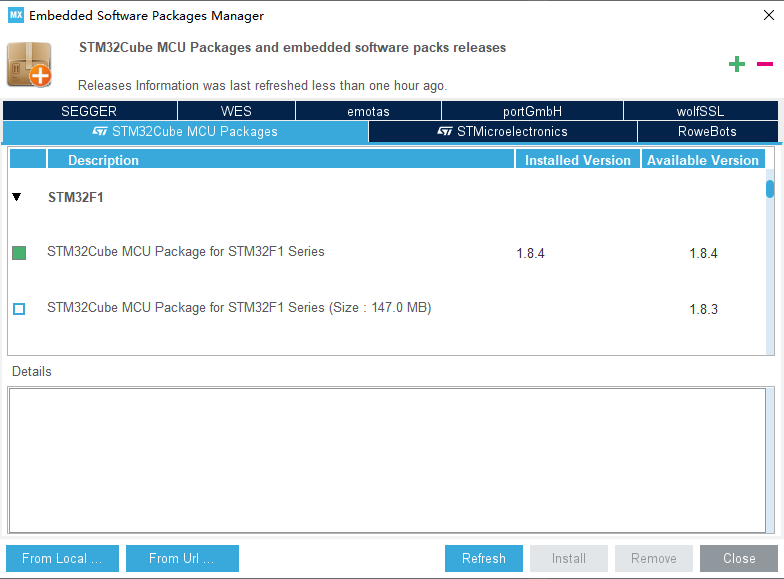Screen dimensions: 784x579
Task: Select the STM32F1 group label
Action: [x=76, y=197]
